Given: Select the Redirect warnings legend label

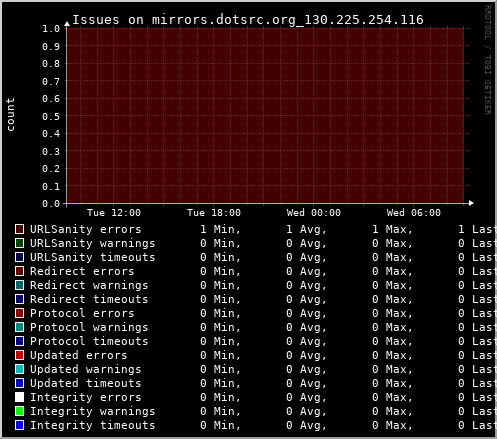Looking at the screenshot, I should [89, 286].
